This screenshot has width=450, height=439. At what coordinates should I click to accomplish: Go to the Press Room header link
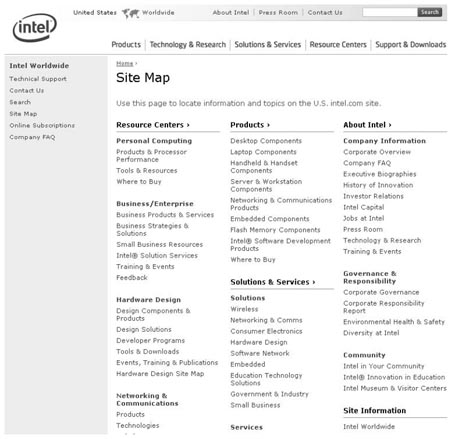[x=278, y=13]
